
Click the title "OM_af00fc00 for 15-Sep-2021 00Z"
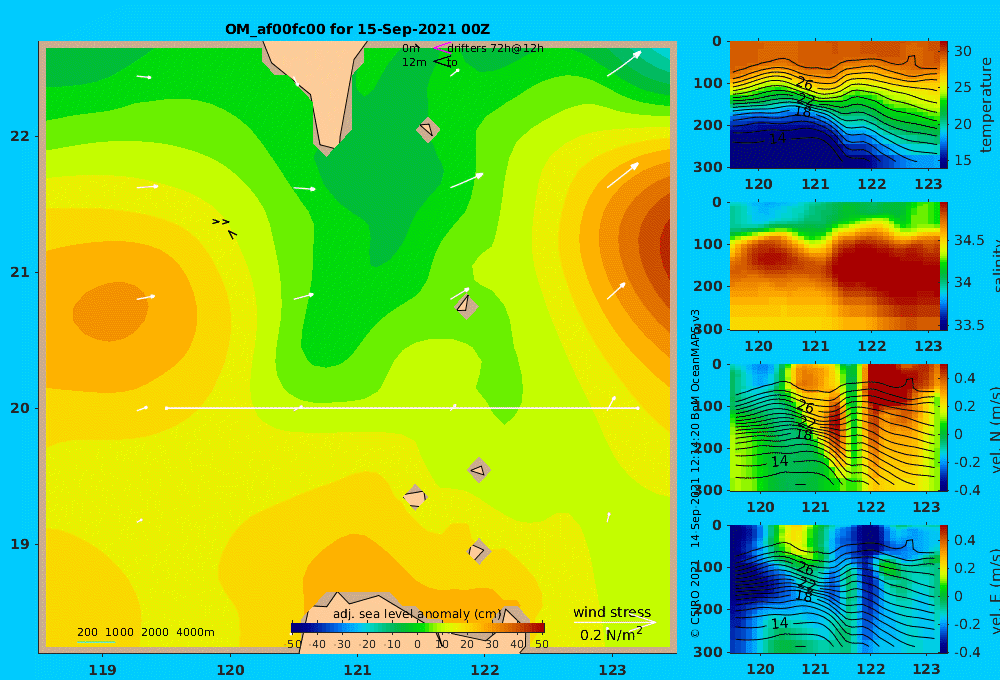click(357, 29)
